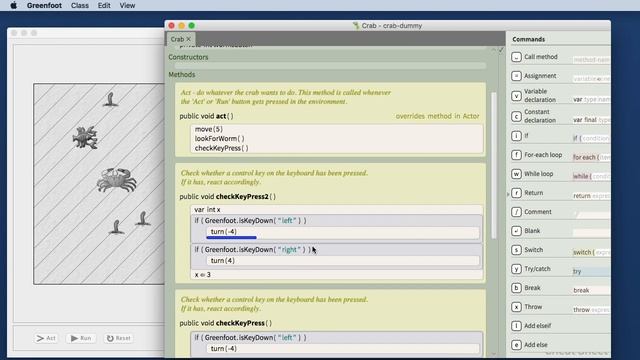Image resolution: width=640 pixels, height=360 pixels.
Task: Click the editor vertical scrollbar
Action: pos(494,165)
